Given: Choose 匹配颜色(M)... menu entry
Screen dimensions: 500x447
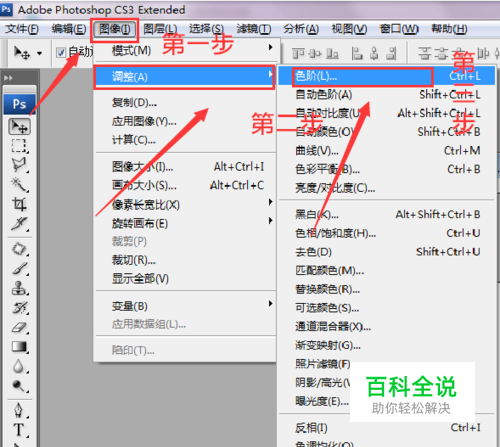Looking at the screenshot, I should [x=387, y=270].
